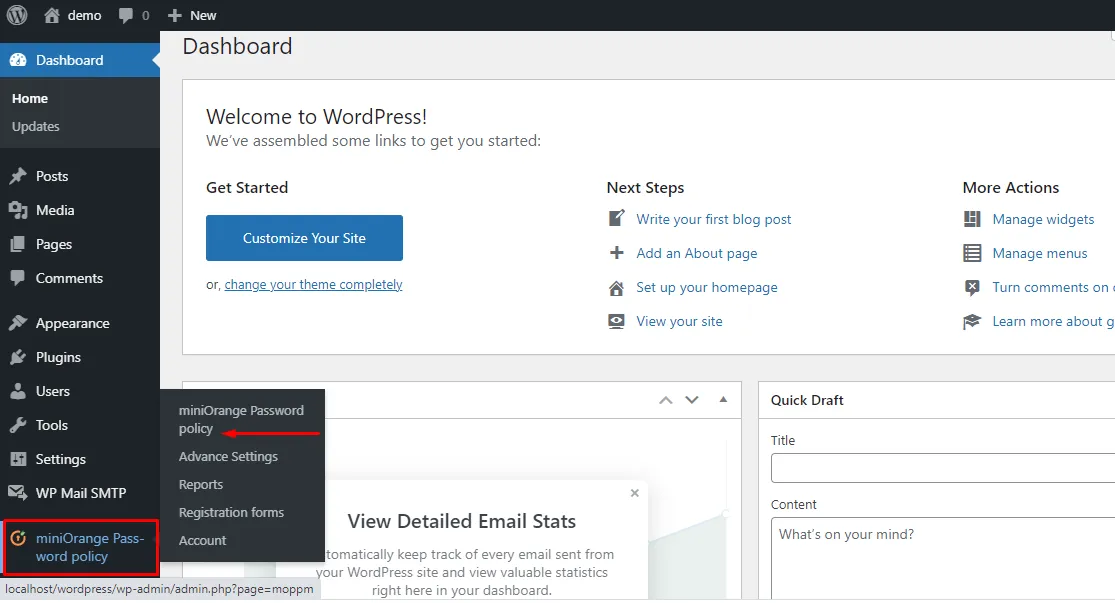
Task: Click the miniOrange orange logo icon
Action: pos(18,538)
